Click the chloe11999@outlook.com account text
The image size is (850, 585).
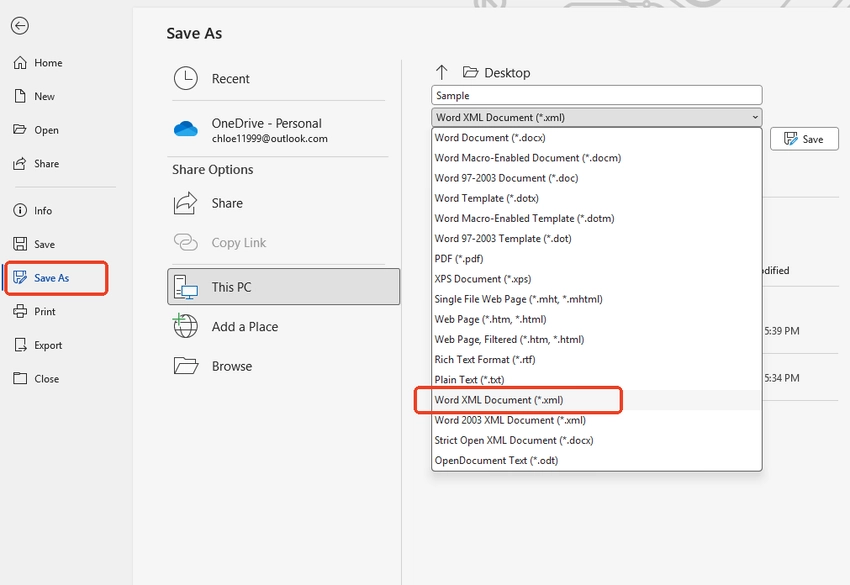(269, 138)
